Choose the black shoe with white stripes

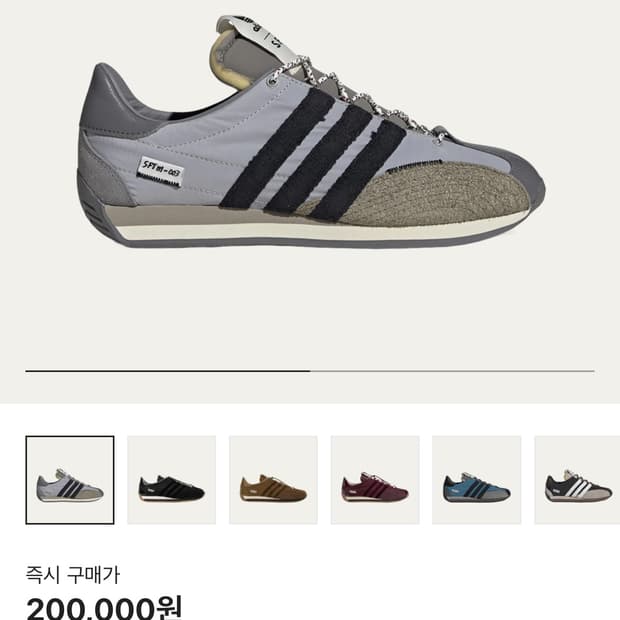pyautogui.click(x=577, y=480)
